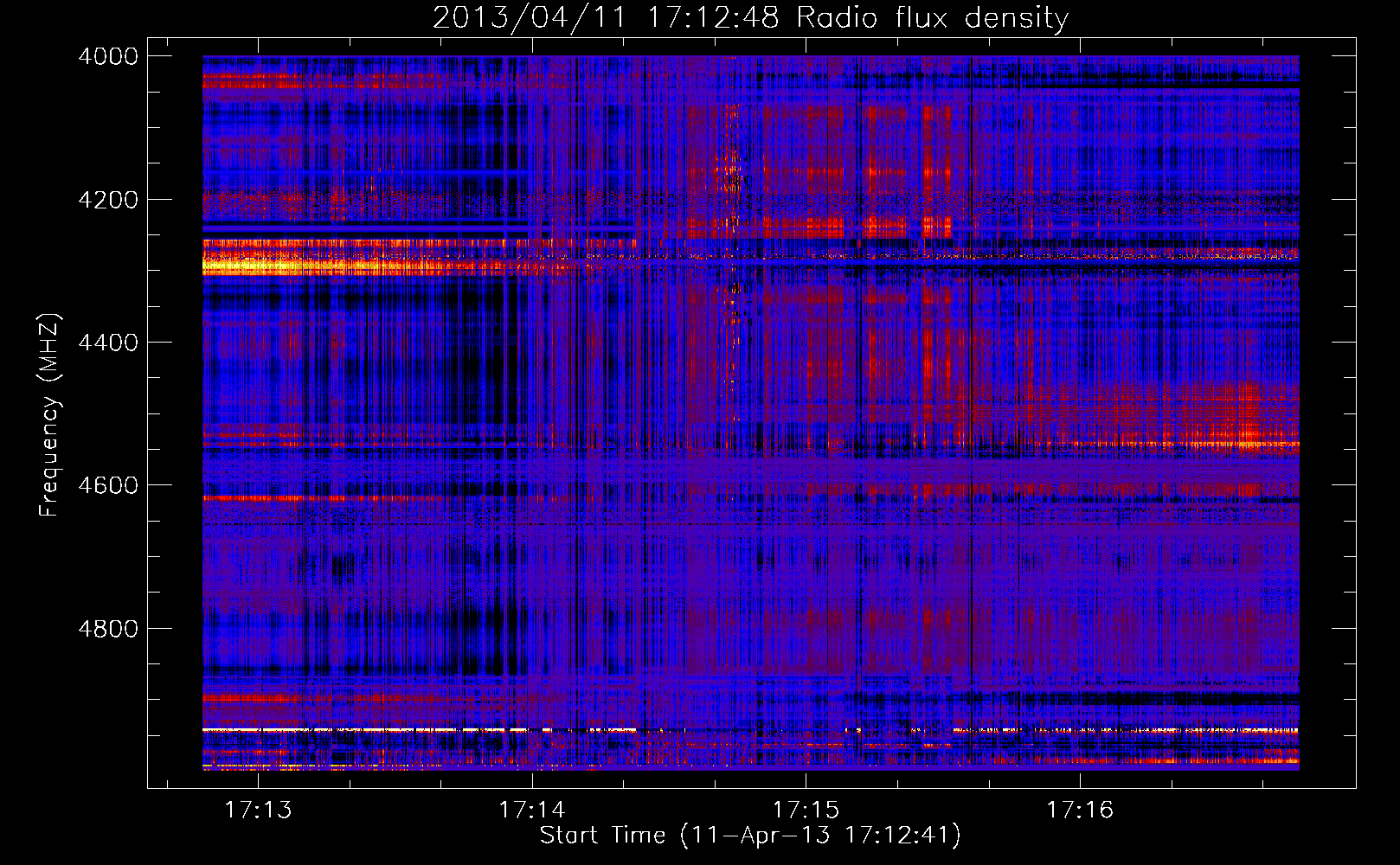Click the '4600' frequency axis label
The width and height of the screenshot is (1400, 865).
point(108,485)
